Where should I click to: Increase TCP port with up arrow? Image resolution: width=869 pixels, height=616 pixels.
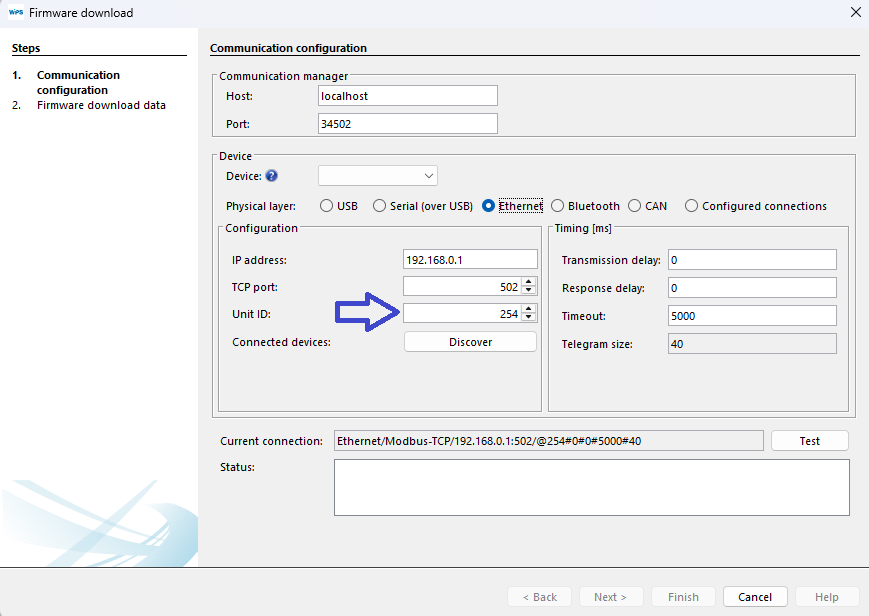529,283
